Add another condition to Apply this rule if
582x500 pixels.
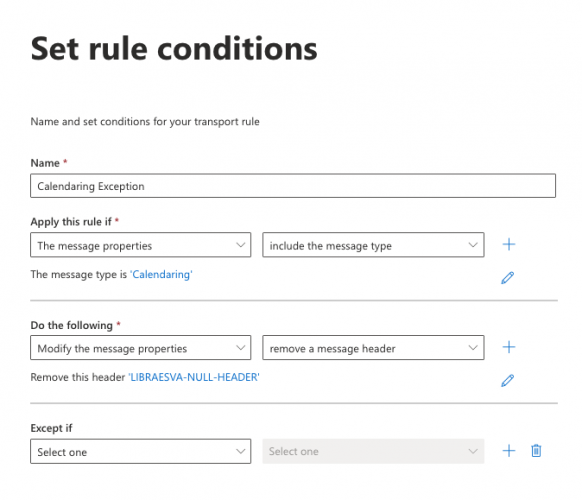[x=509, y=245]
